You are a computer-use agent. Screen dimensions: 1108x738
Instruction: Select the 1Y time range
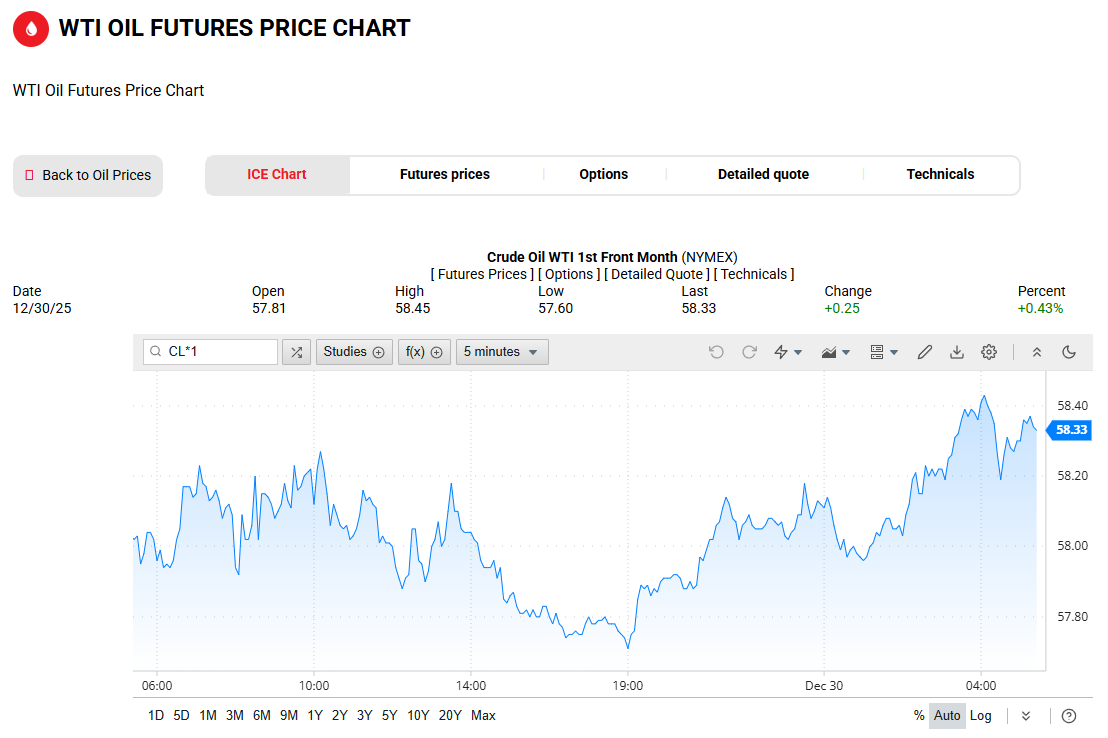(315, 715)
